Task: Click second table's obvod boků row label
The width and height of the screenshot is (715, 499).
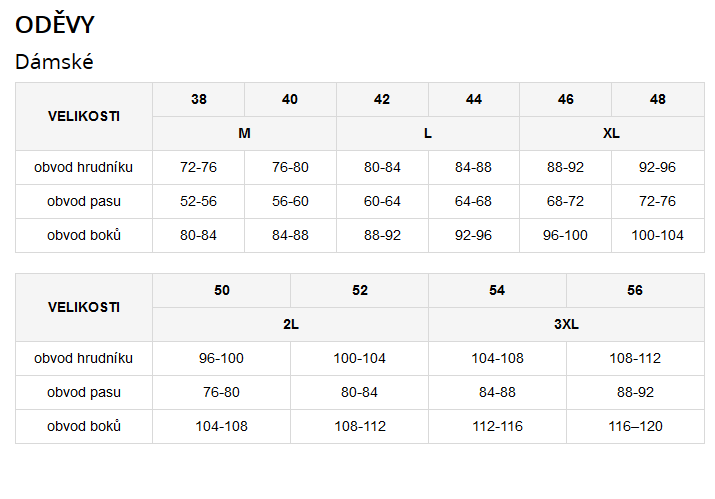Action: pos(83,426)
